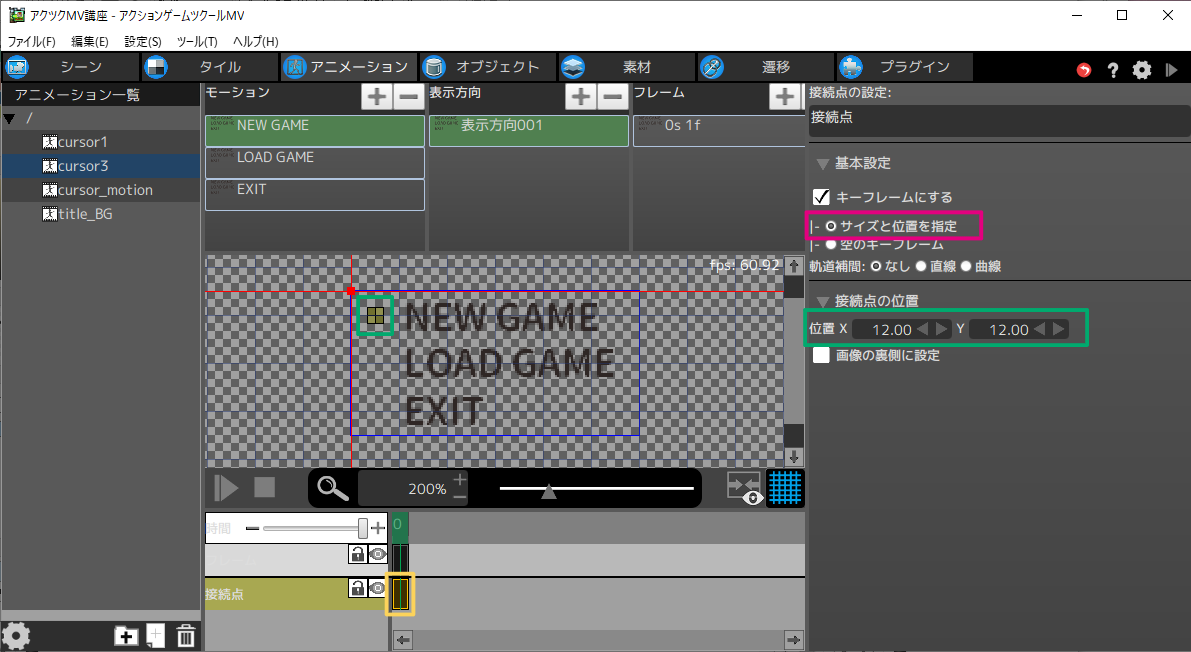Click the stop animation button
Image resolution: width=1191 pixels, height=652 pixels.
click(264, 488)
